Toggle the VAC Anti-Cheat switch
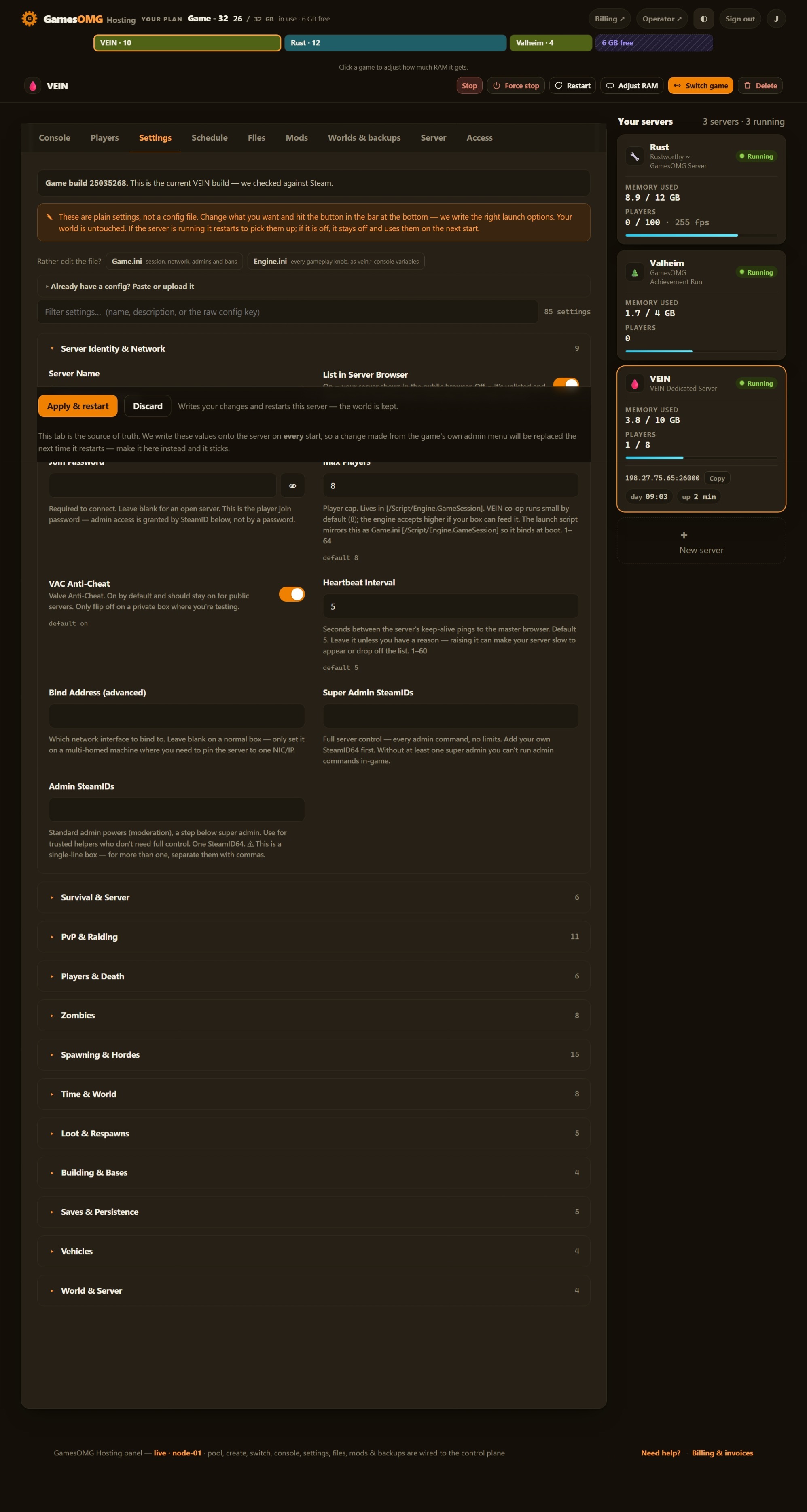Image resolution: width=807 pixels, height=1512 pixels. 292,594
